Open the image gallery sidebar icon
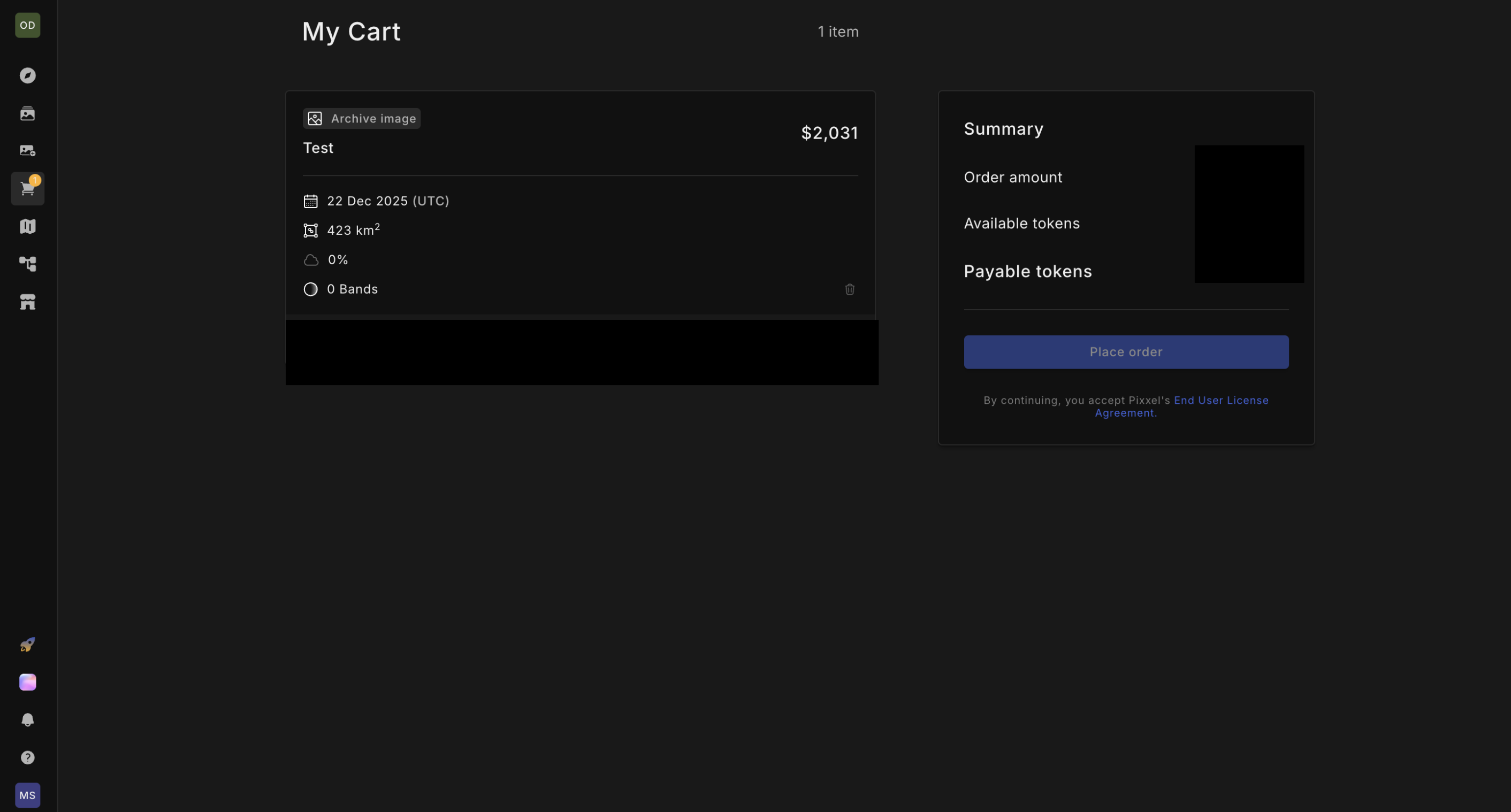The height and width of the screenshot is (812, 1511). point(28,113)
